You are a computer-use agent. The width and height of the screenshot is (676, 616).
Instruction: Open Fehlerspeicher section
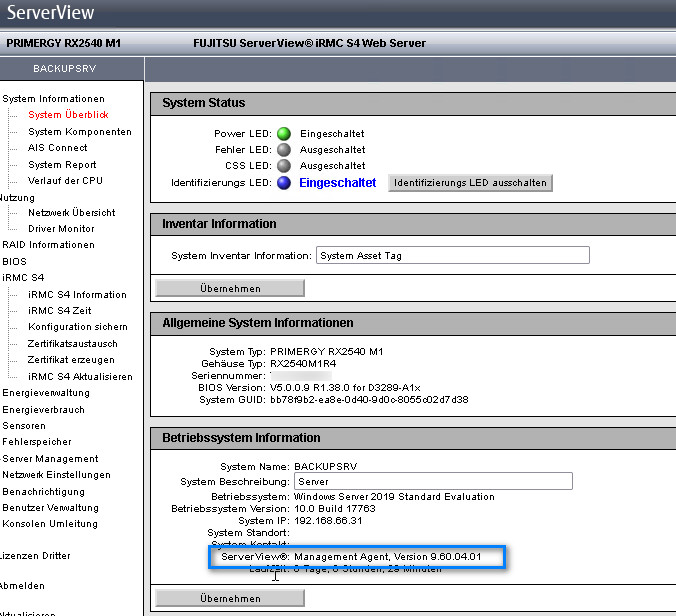[x=37, y=442]
